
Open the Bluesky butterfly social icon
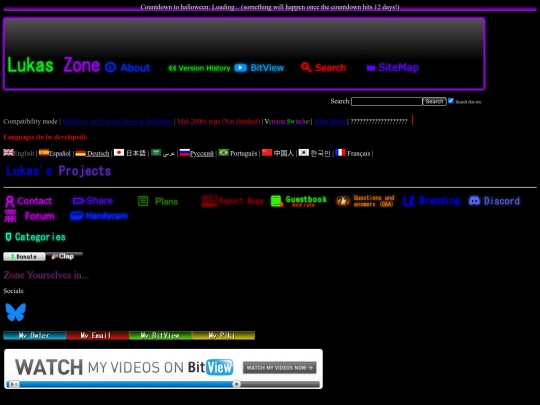[x=15, y=312]
